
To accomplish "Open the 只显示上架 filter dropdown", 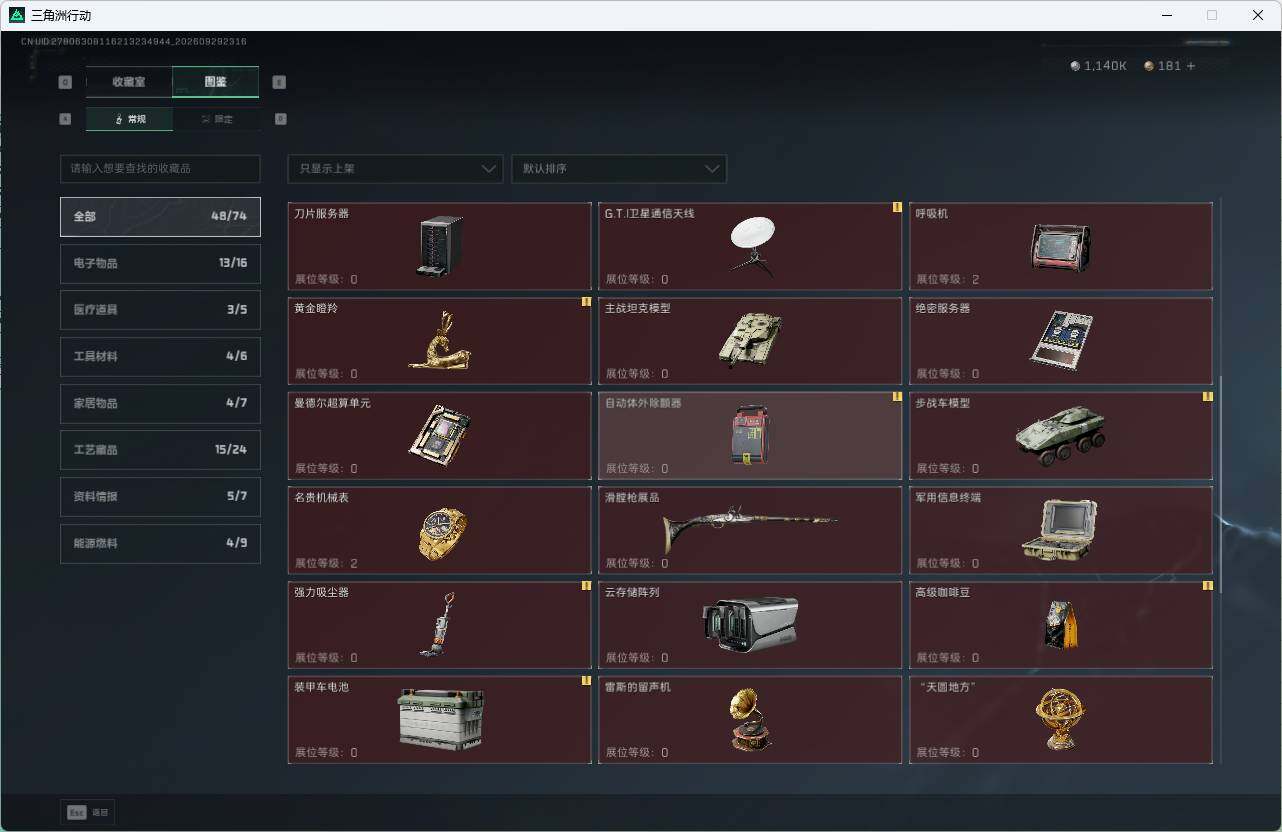I will point(395,169).
